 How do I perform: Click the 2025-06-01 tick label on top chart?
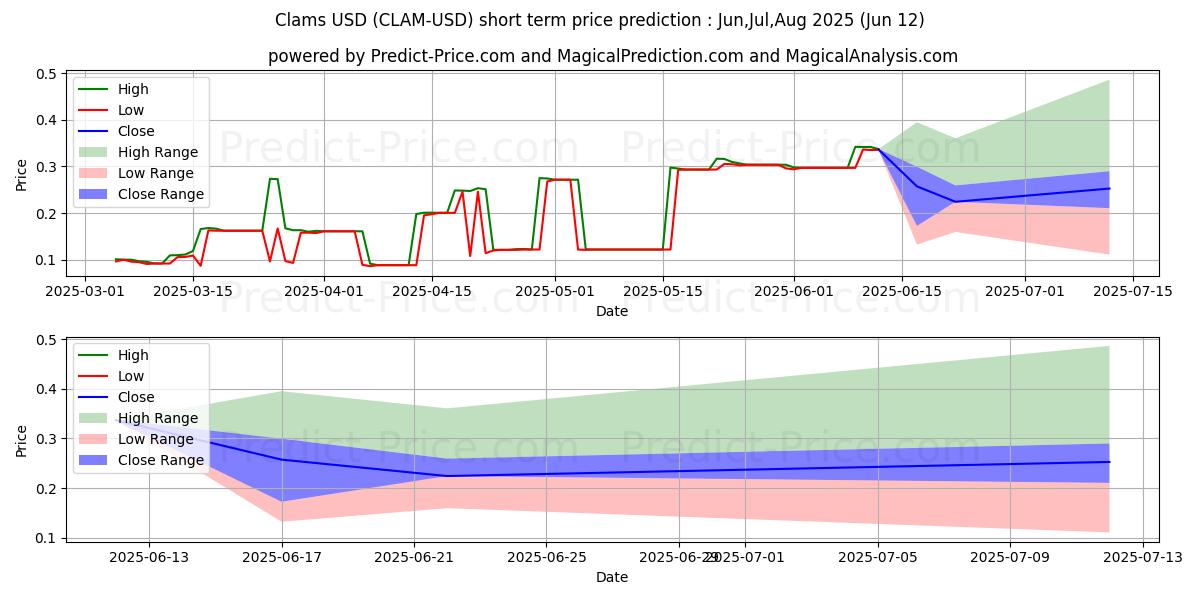coord(794,291)
